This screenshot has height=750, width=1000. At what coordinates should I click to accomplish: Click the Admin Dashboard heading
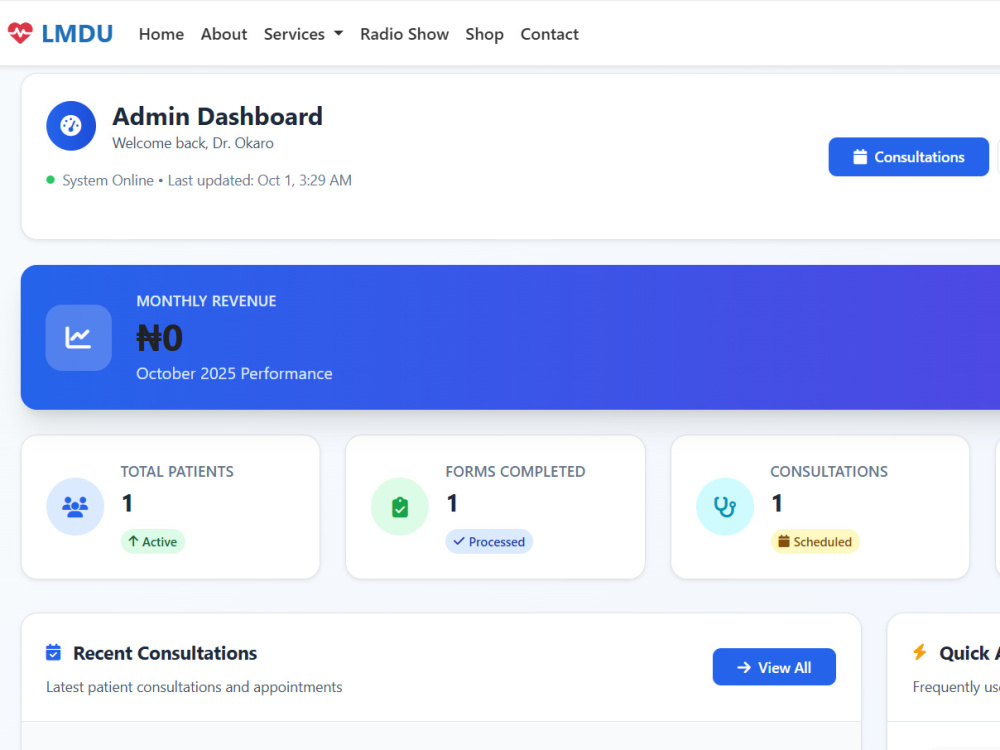[x=217, y=117]
